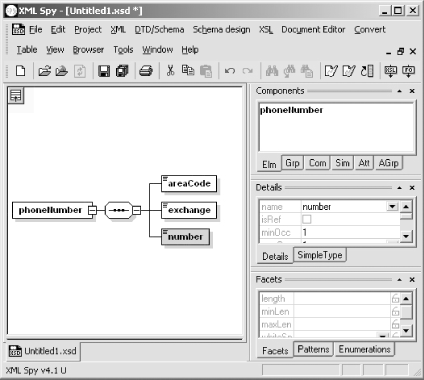Toggle the isRef checkbox
424x380 pixels.
coord(306,219)
